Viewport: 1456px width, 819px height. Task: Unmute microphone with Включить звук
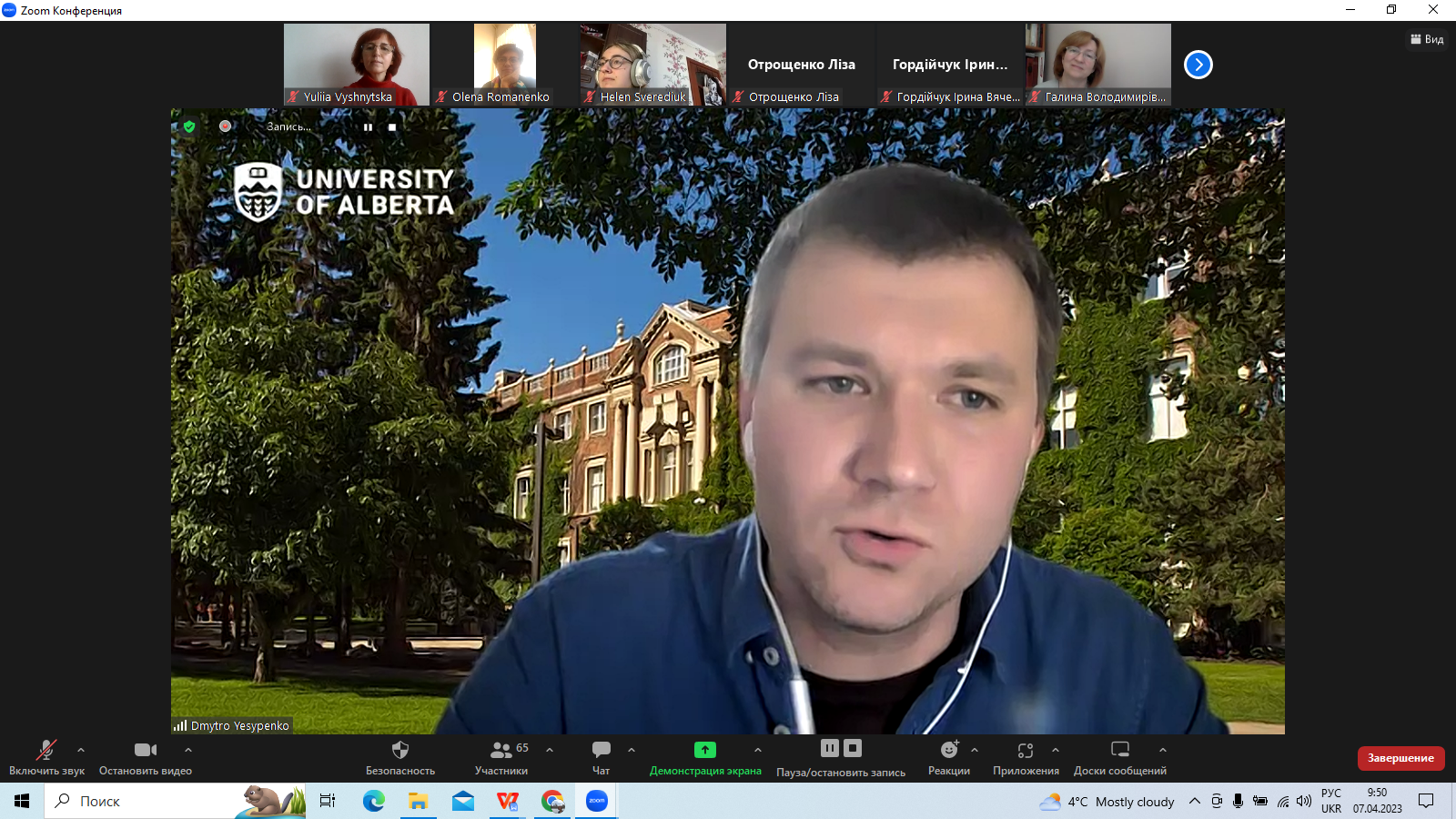tap(45, 750)
